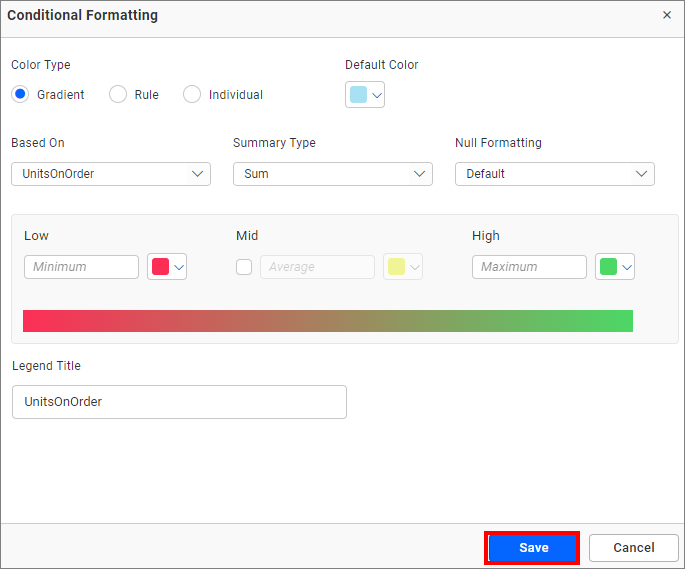The image size is (685, 569).
Task: Click the Conditional Formatting dialog title
Action: tap(83, 16)
